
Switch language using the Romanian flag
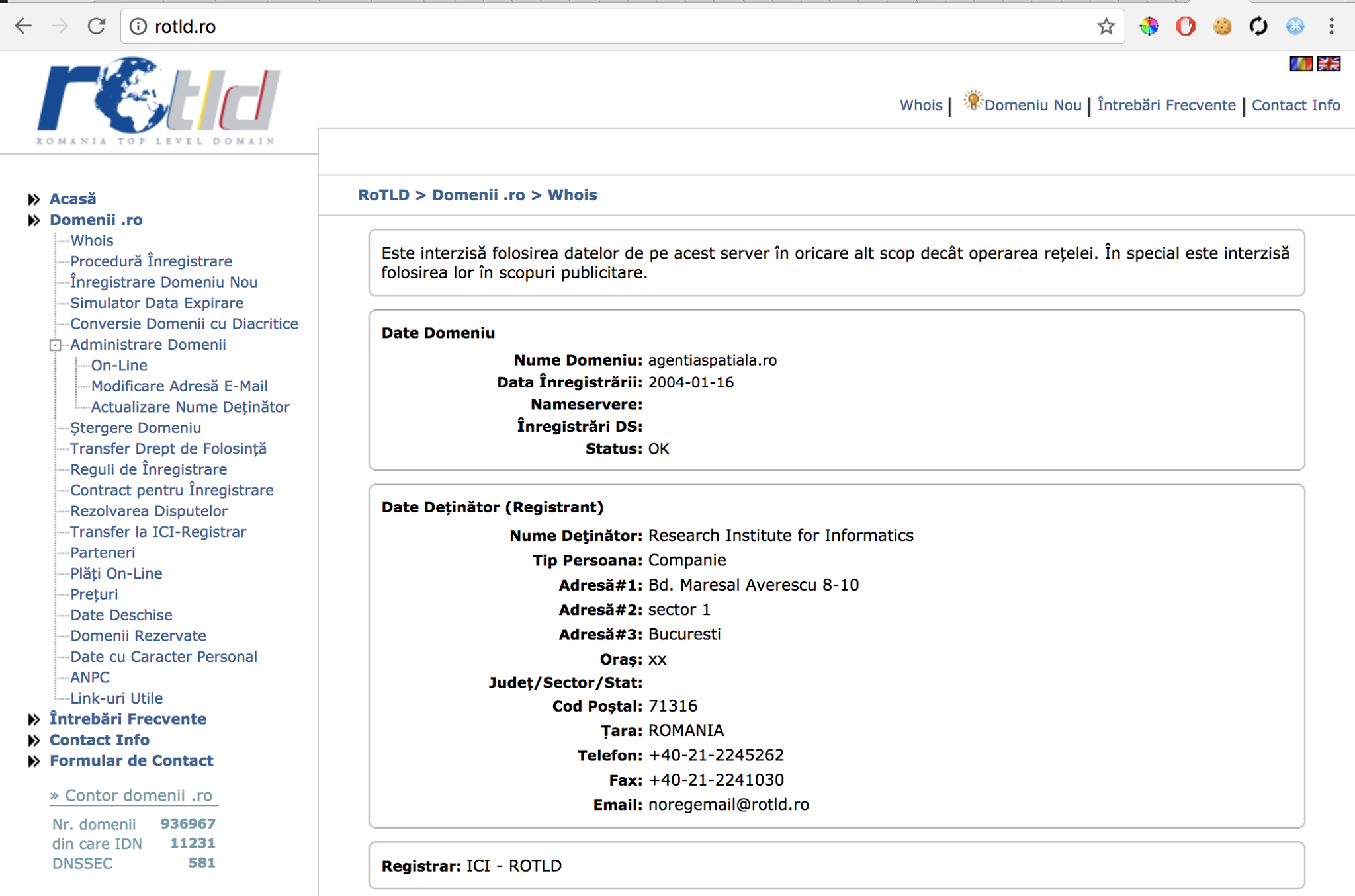[x=1301, y=63]
